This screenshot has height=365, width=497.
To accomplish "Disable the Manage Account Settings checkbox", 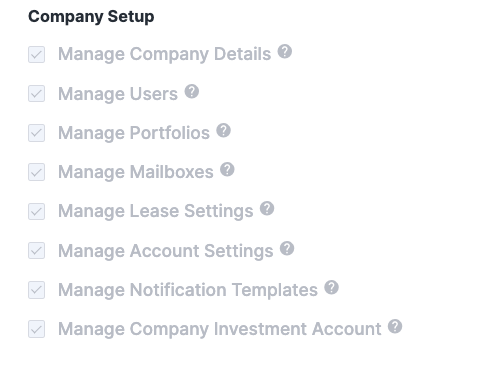I will click(36, 251).
